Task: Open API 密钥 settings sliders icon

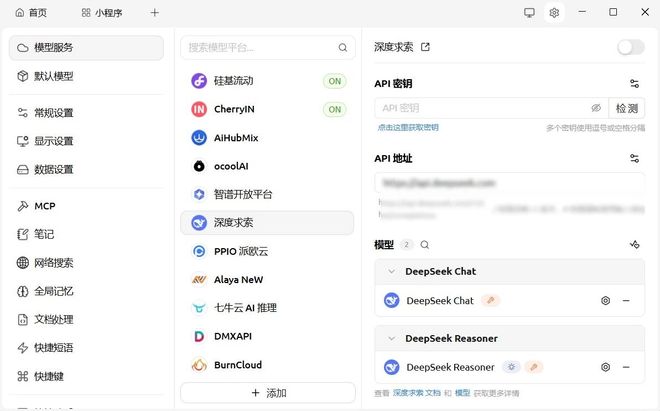Action: tap(634, 84)
